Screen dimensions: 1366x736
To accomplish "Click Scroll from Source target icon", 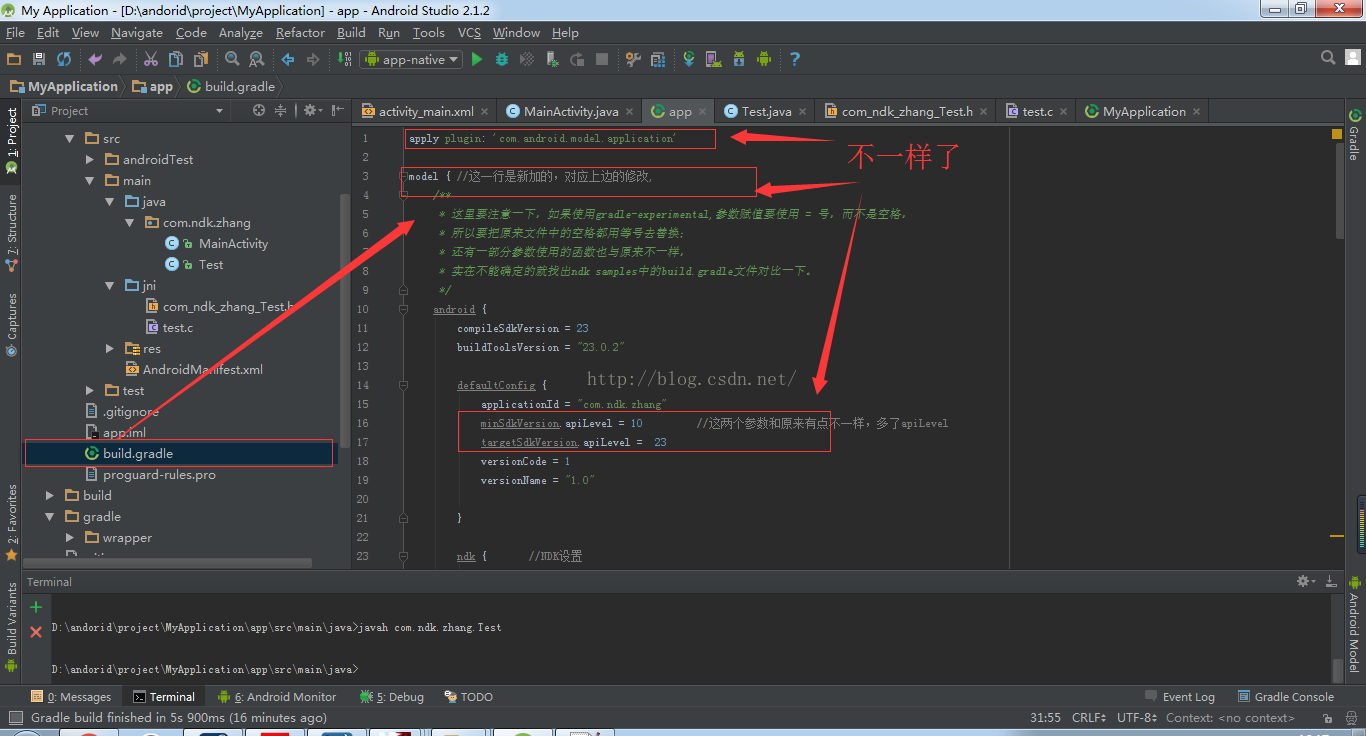I will 259,110.
